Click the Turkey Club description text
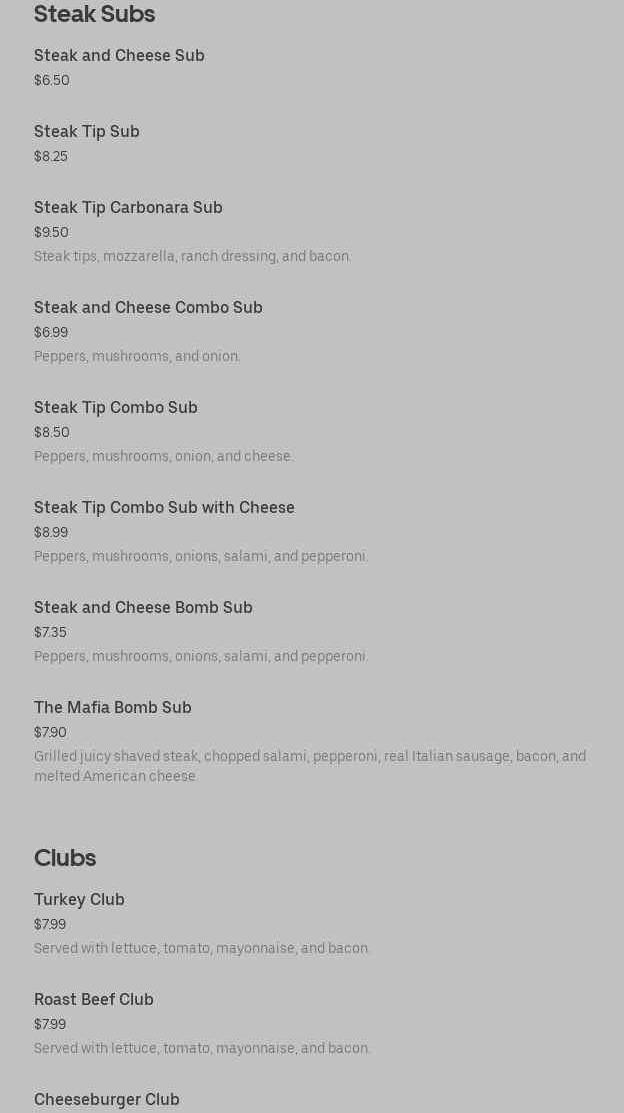Screen dimensions: 624x1113 202,948
